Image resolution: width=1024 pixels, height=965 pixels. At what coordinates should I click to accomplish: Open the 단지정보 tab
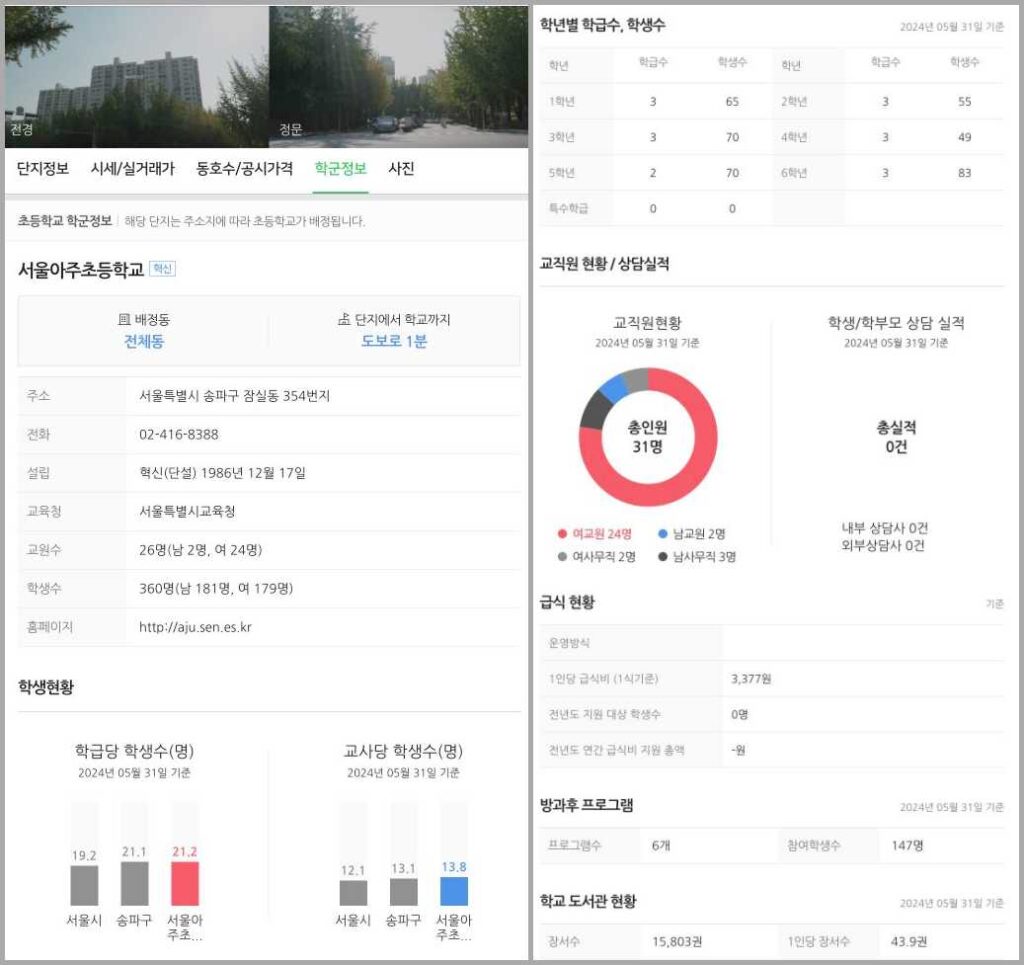[x=42, y=169]
